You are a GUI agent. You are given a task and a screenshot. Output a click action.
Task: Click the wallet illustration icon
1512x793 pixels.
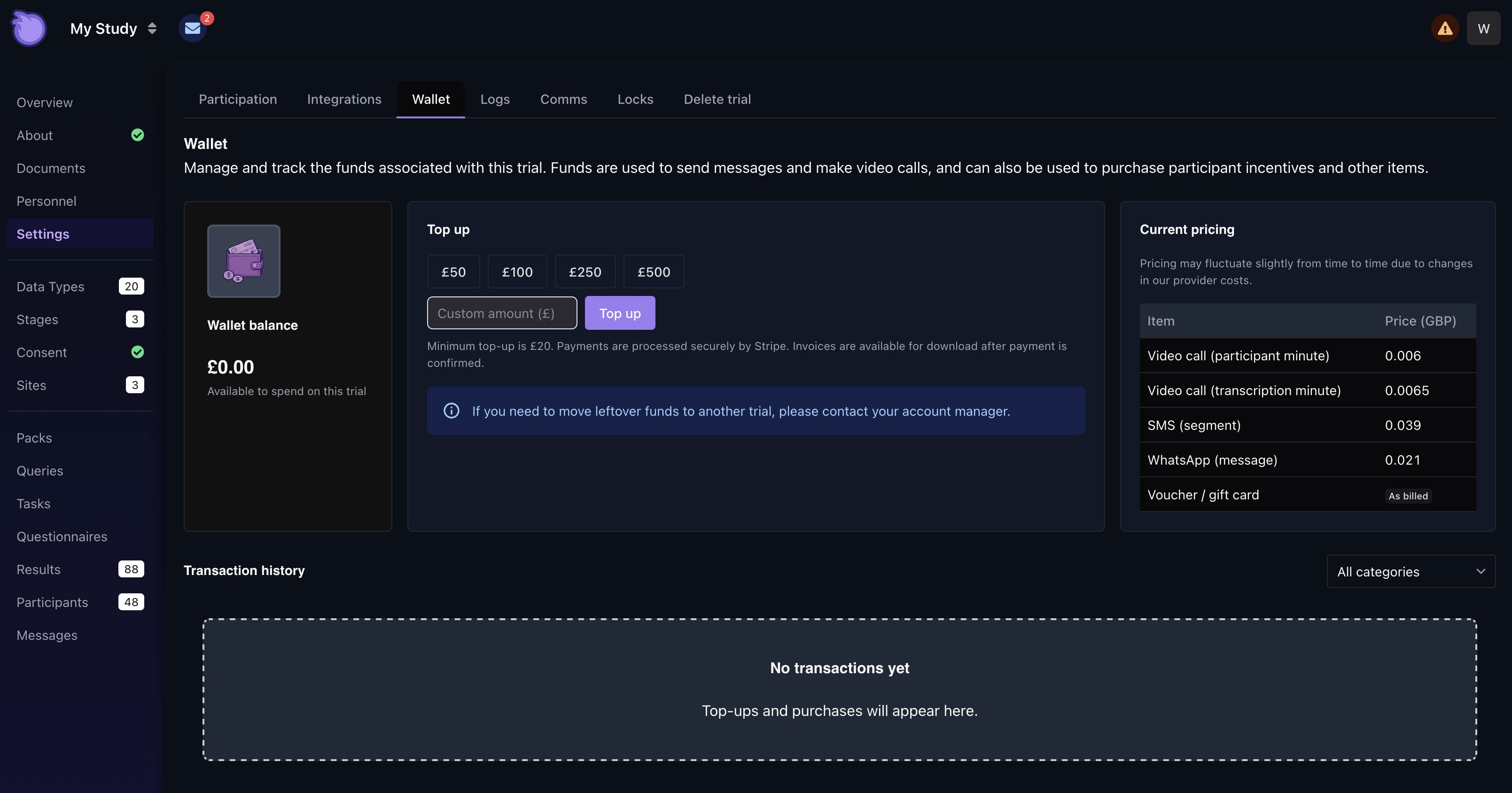243,261
